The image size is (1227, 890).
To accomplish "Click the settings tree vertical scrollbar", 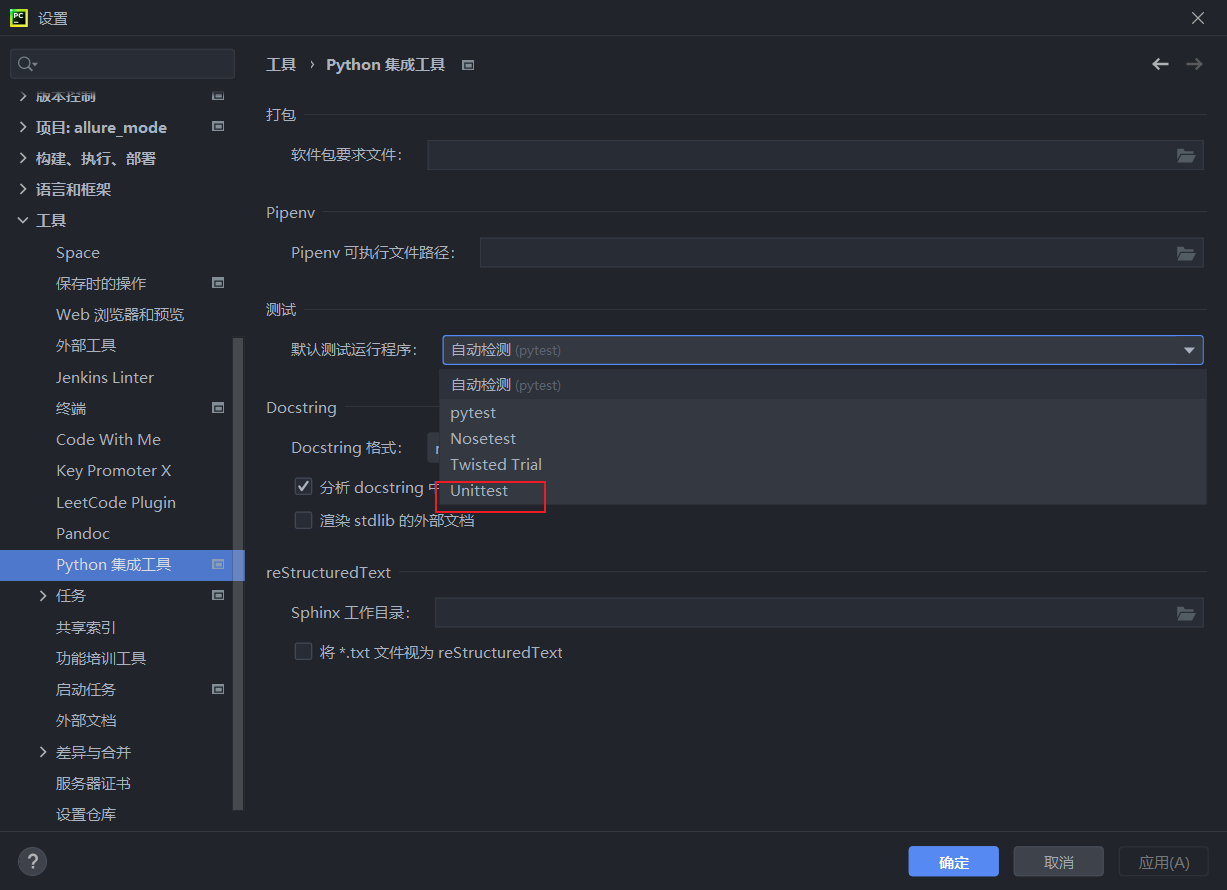I will 238,573.
